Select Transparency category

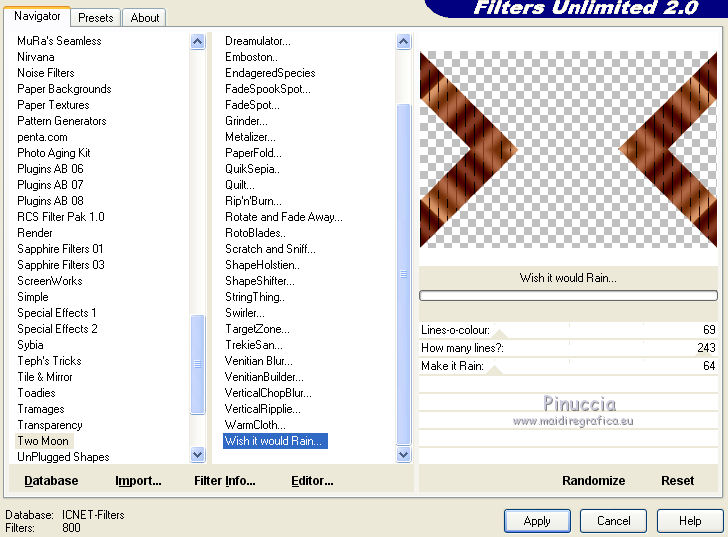(50, 425)
